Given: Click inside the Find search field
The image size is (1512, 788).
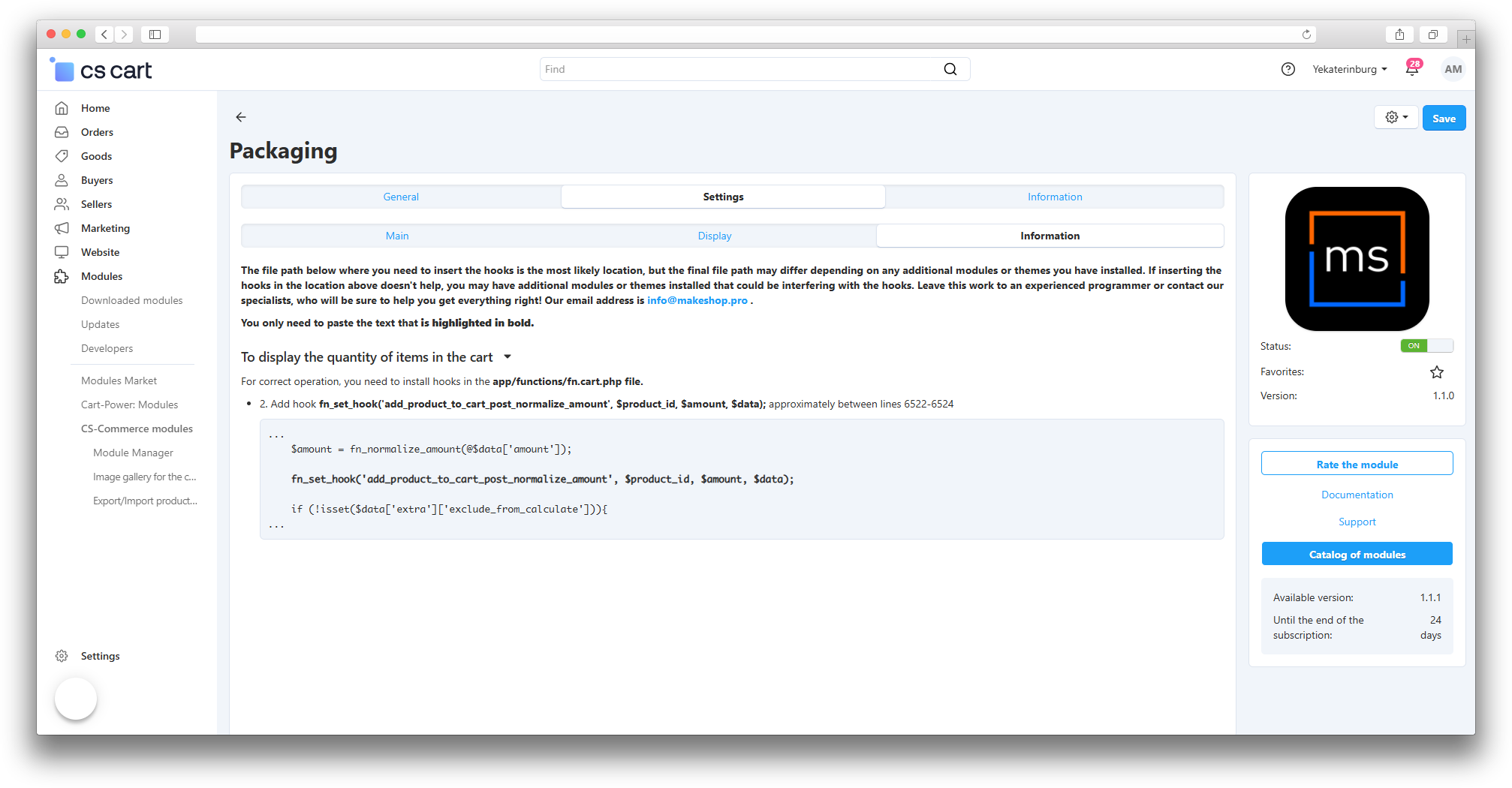Looking at the screenshot, I should coord(739,69).
